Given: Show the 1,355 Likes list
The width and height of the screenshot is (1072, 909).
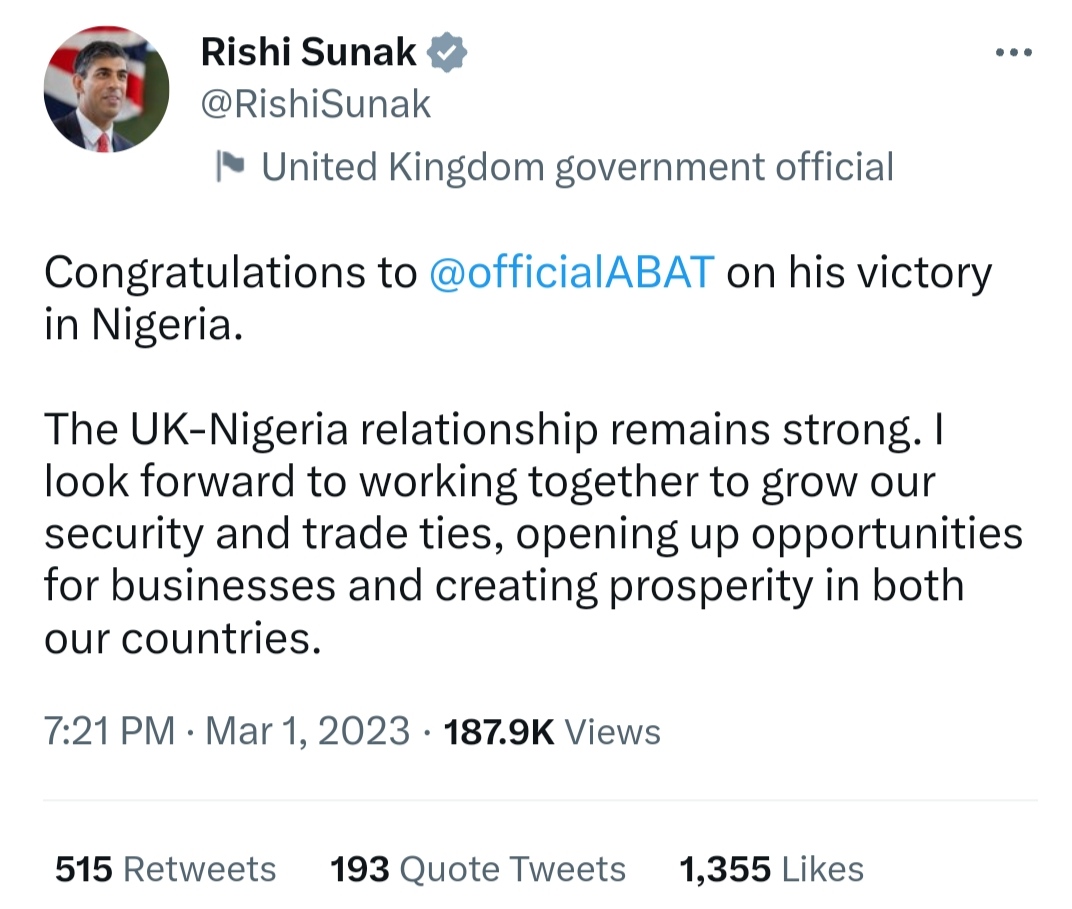Looking at the screenshot, I should tap(771, 869).
